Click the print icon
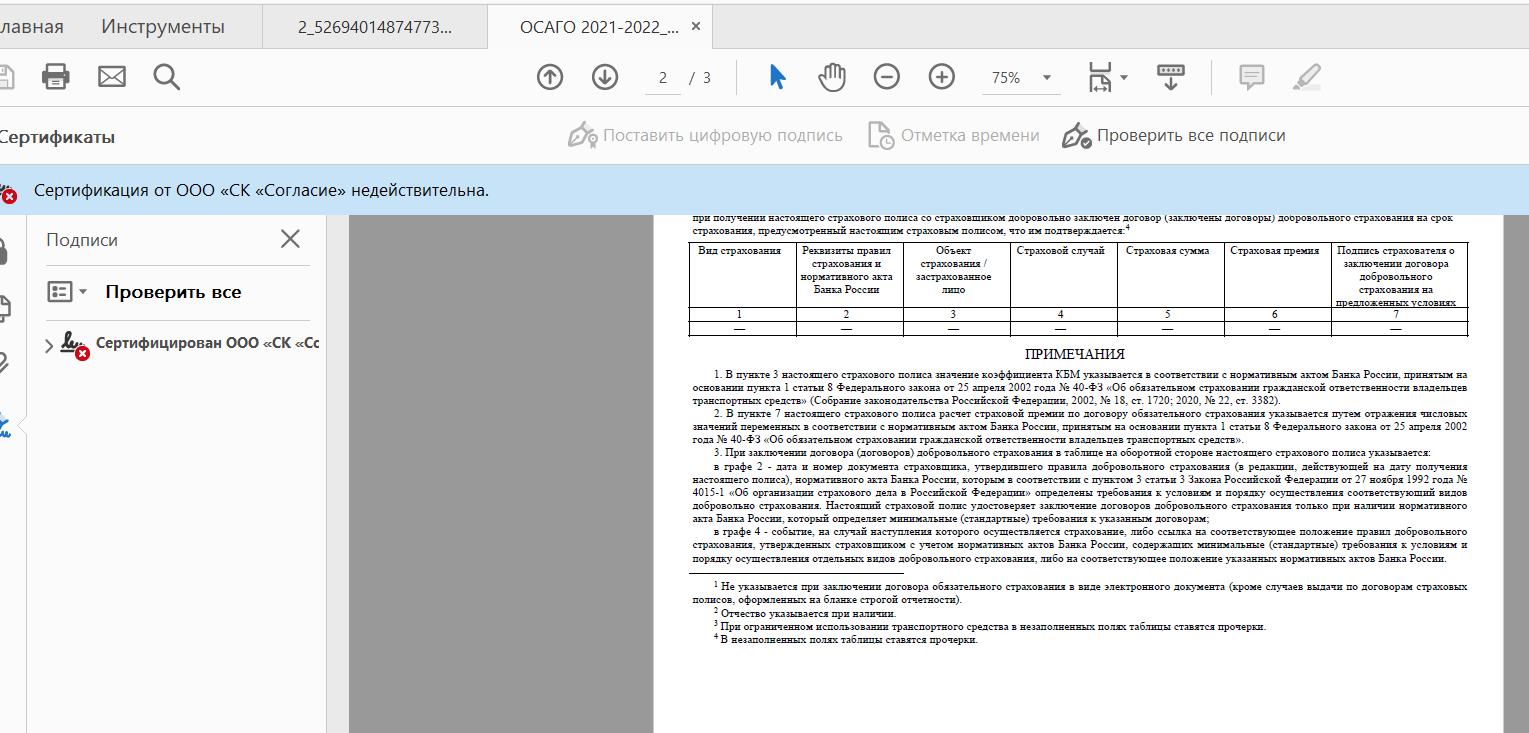1529x733 pixels. 56,77
